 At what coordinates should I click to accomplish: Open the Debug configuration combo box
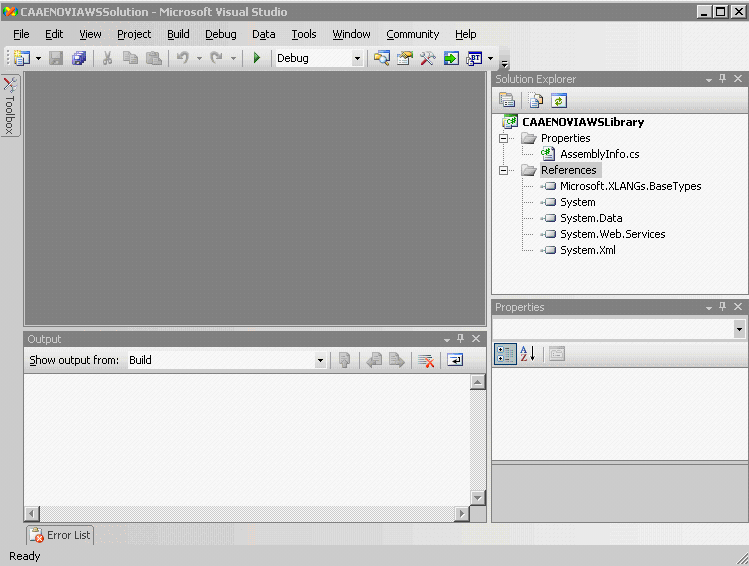[x=319, y=58]
